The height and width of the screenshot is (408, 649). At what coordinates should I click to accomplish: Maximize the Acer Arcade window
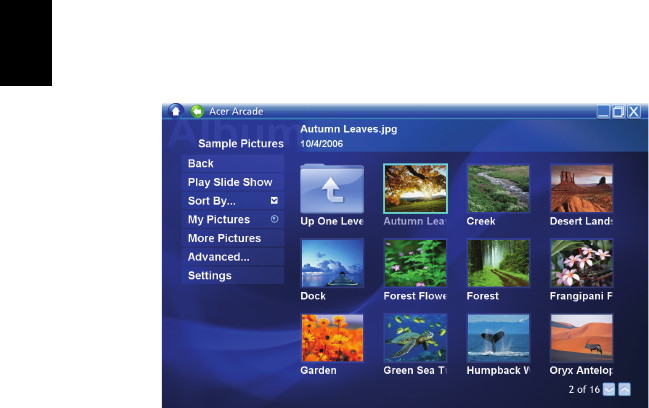pos(619,111)
